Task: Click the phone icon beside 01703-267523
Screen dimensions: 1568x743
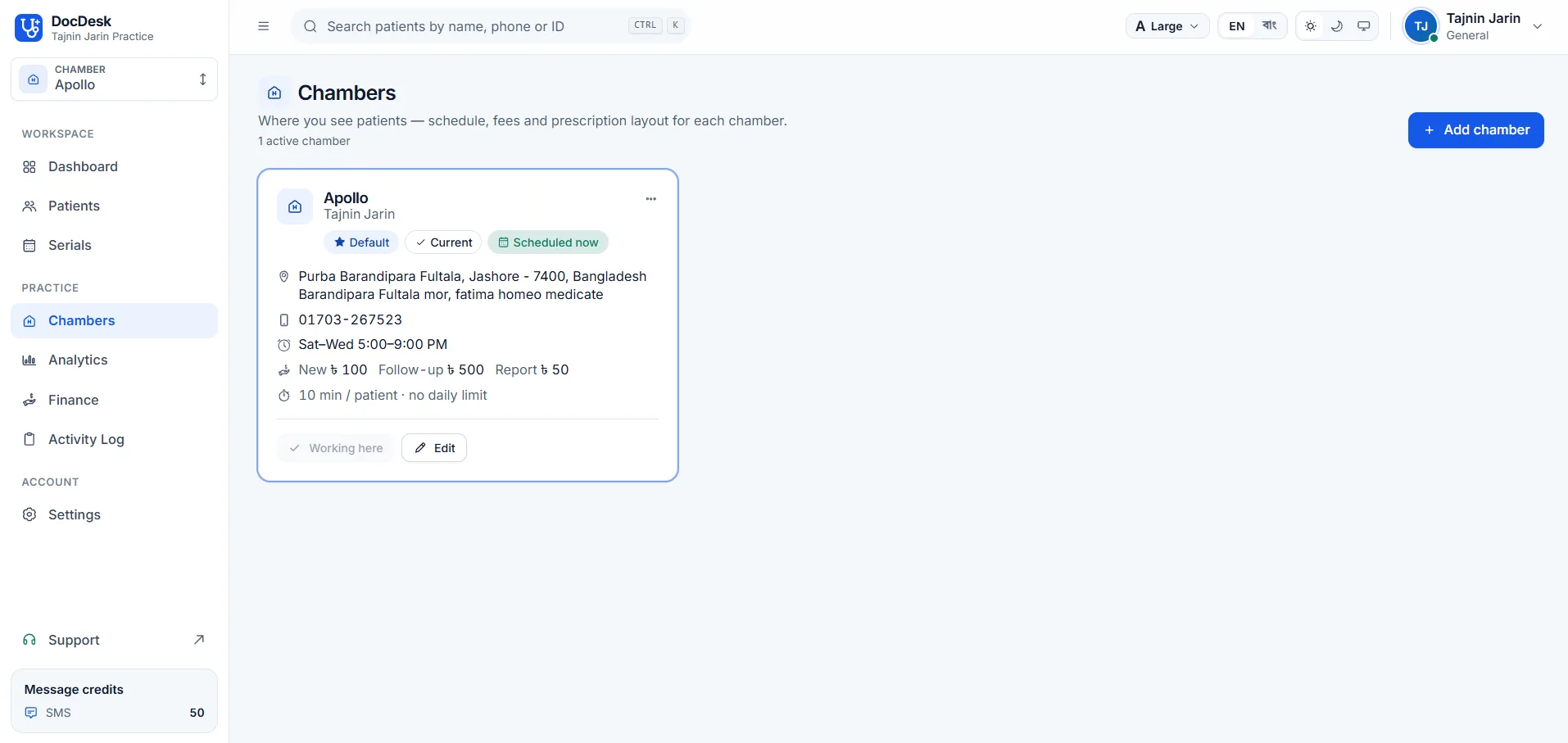Action: 284,320
